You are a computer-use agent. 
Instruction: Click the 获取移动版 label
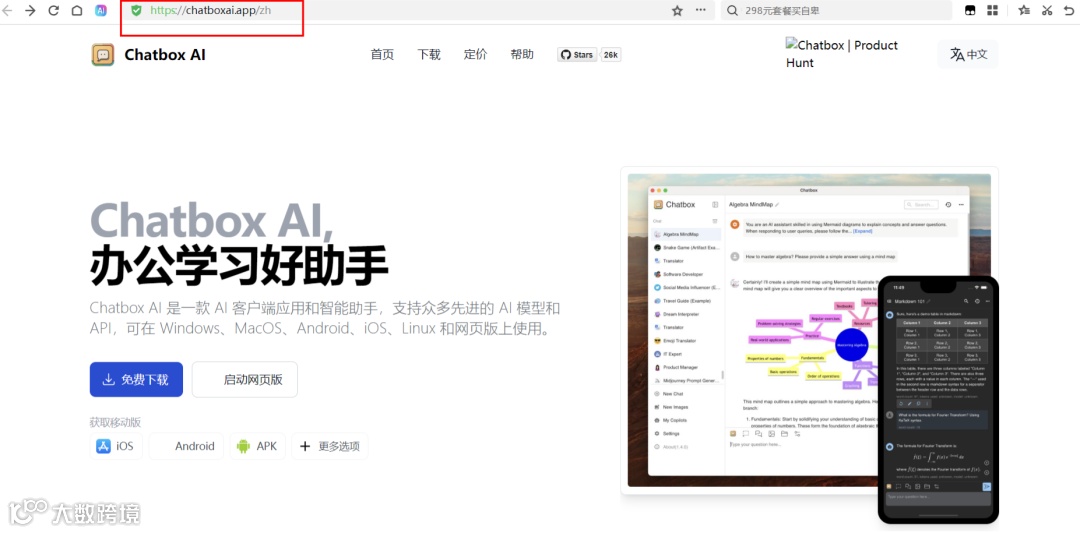[x=115, y=422]
